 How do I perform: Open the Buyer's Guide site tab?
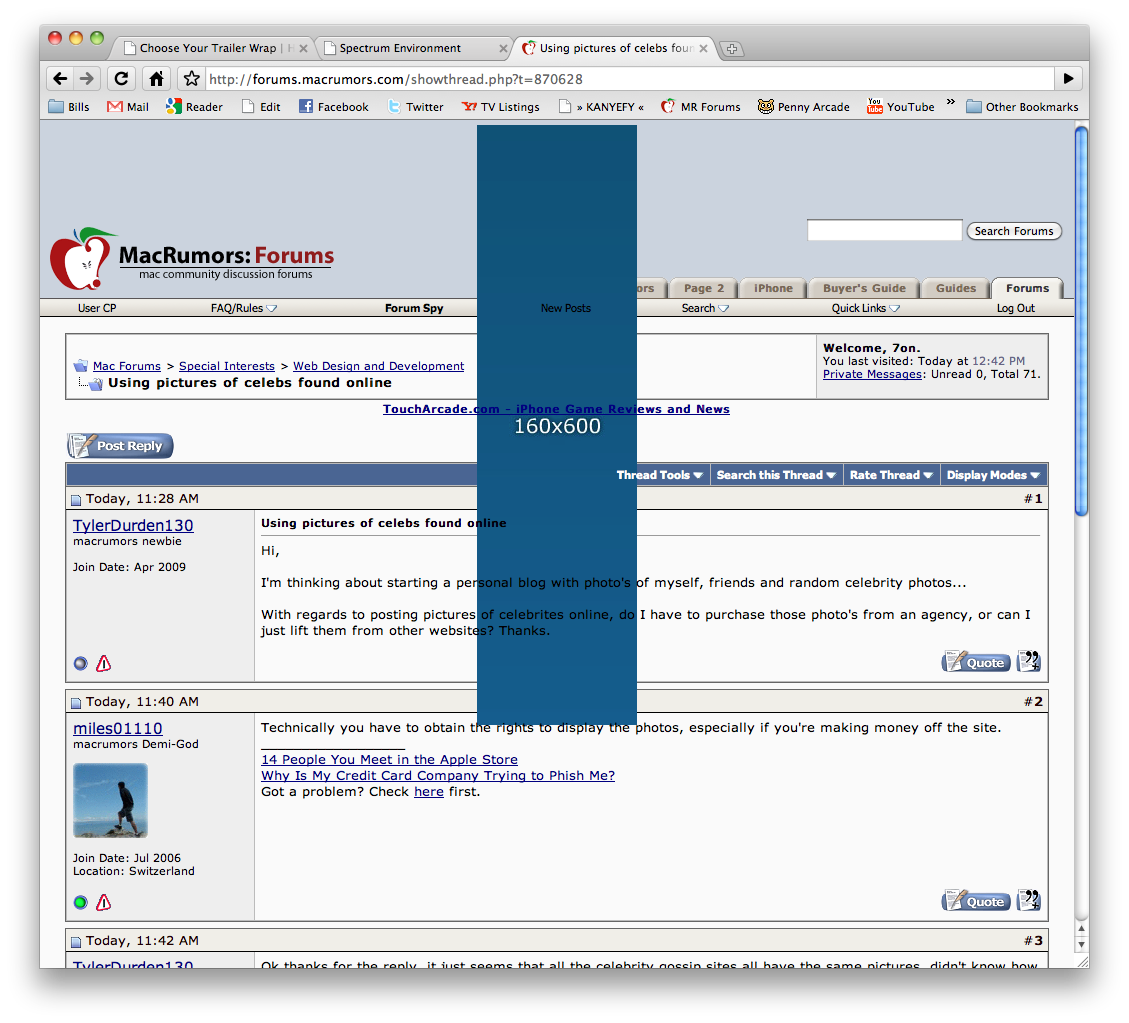click(x=864, y=289)
